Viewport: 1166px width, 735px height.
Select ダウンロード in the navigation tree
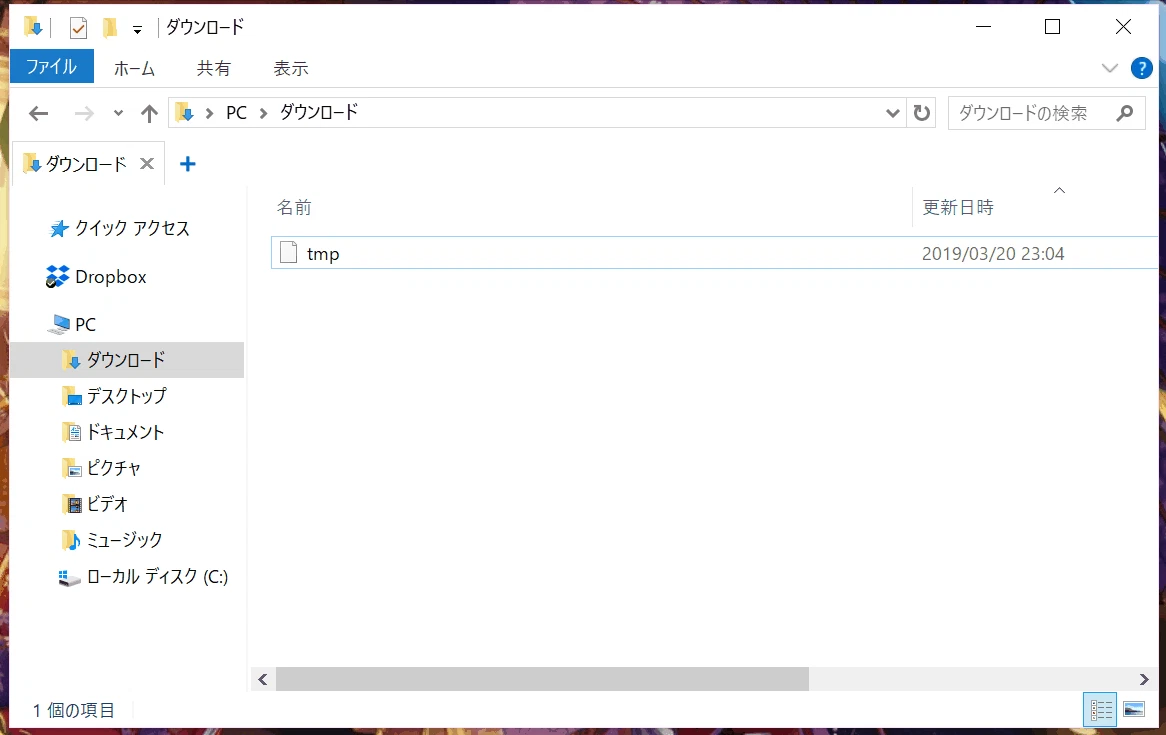[127, 360]
